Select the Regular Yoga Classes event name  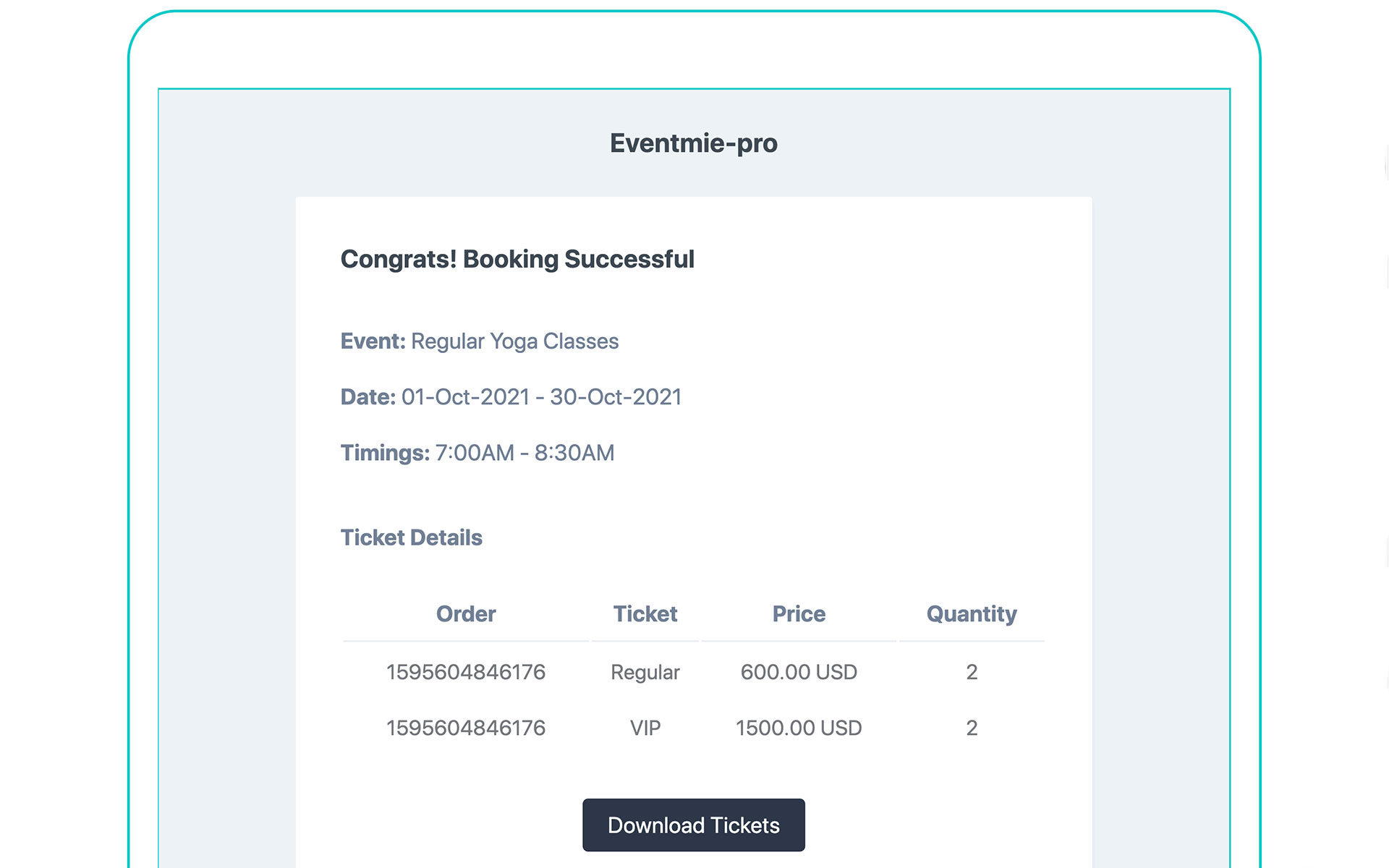click(x=514, y=341)
